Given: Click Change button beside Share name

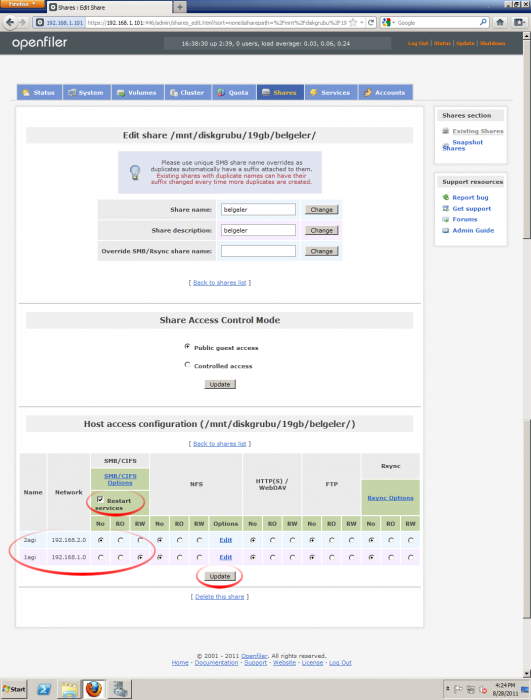Looking at the screenshot, I should (322, 209).
